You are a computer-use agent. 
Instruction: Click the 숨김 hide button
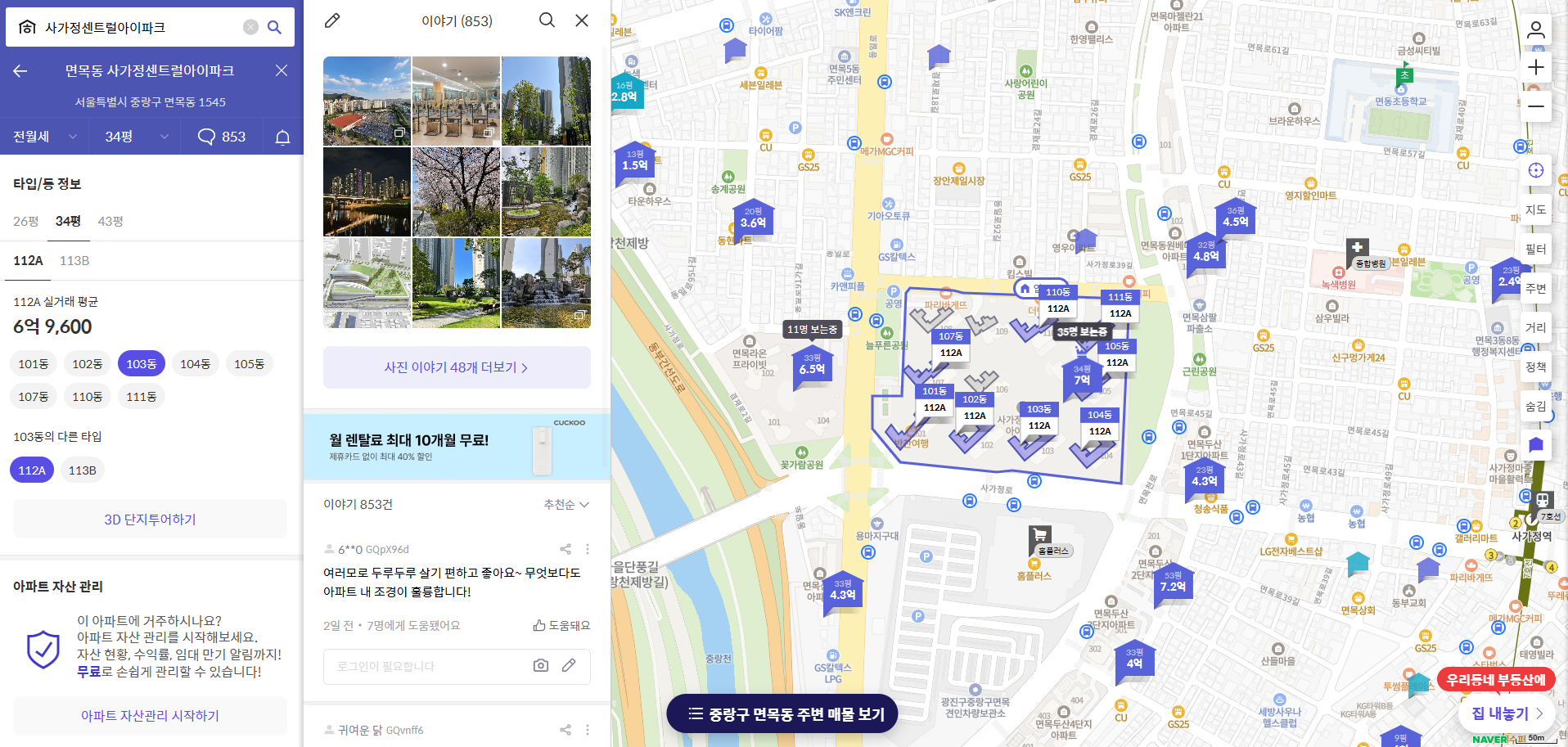(1536, 406)
